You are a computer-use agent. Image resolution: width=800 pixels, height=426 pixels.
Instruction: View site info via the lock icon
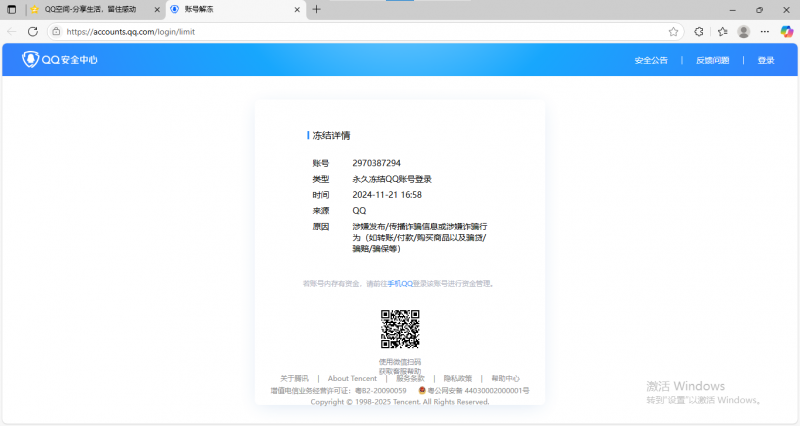click(57, 32)
